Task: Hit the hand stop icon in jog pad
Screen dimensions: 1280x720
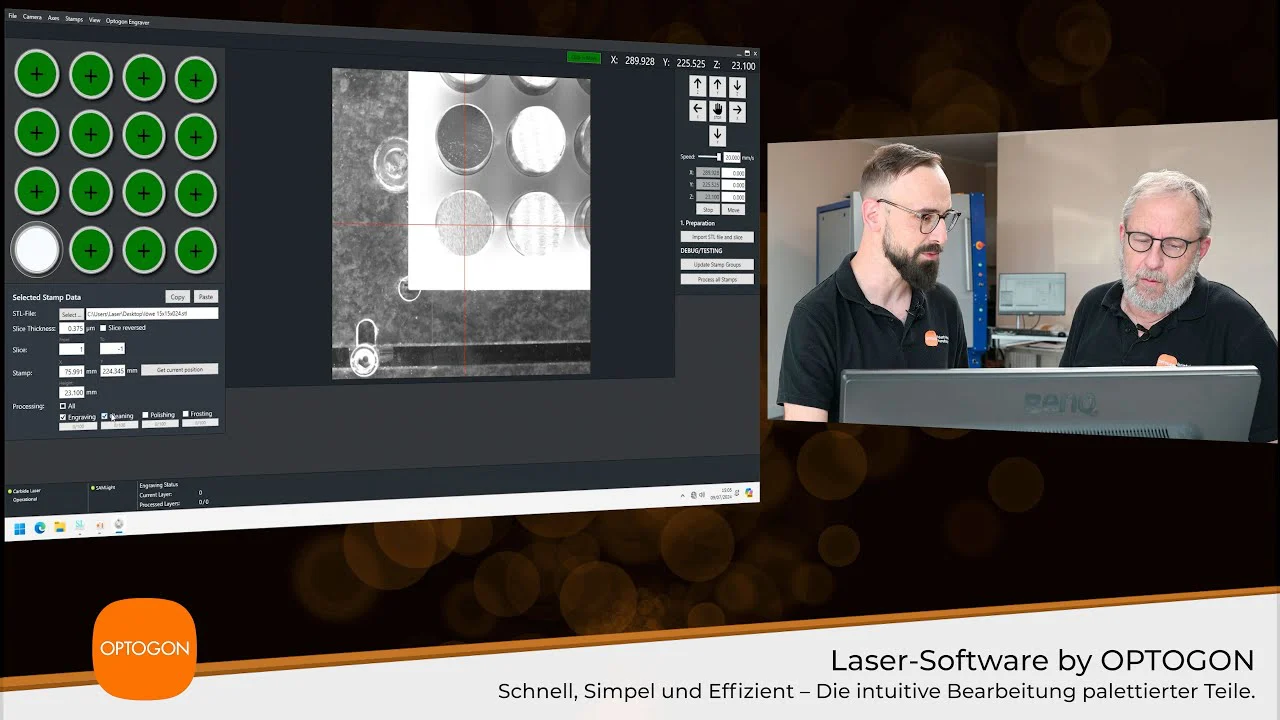Action: tap(717, 110)
